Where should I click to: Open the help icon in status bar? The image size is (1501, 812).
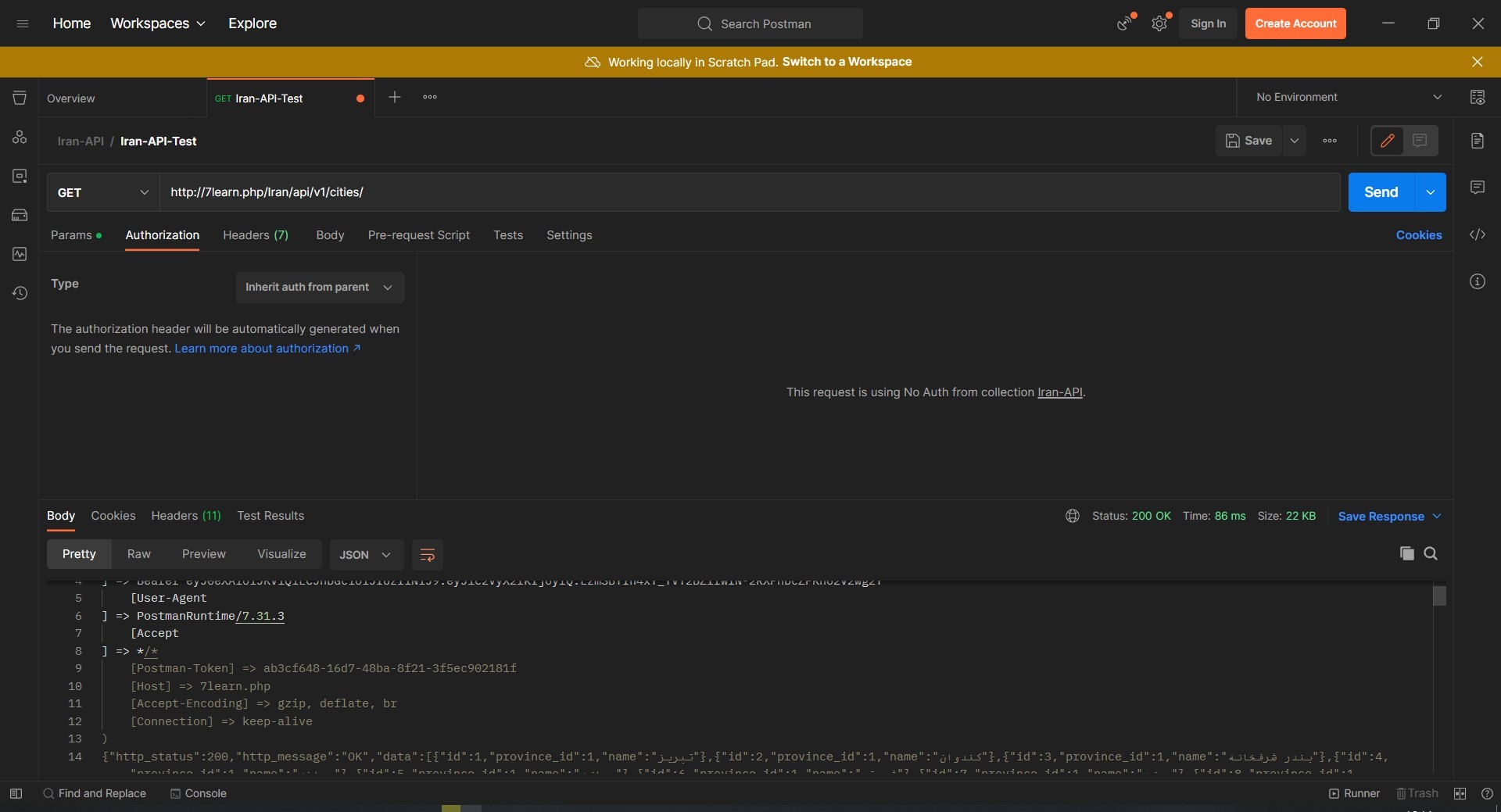click(1487, 793)
